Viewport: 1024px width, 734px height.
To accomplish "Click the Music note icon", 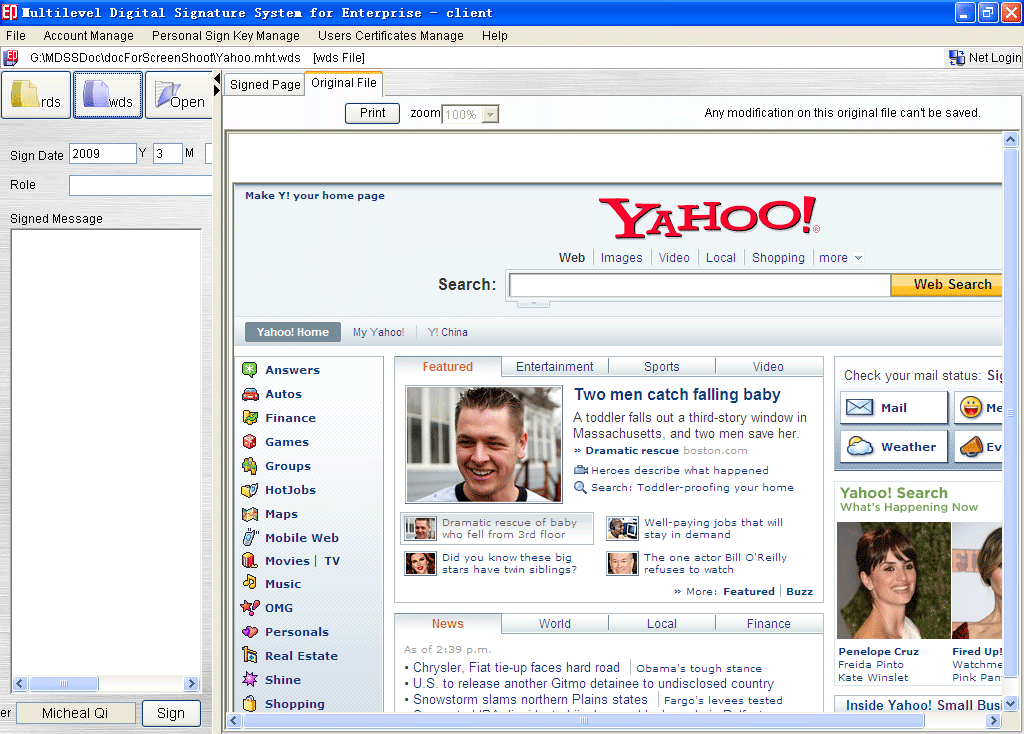I will tap(249, 582).
